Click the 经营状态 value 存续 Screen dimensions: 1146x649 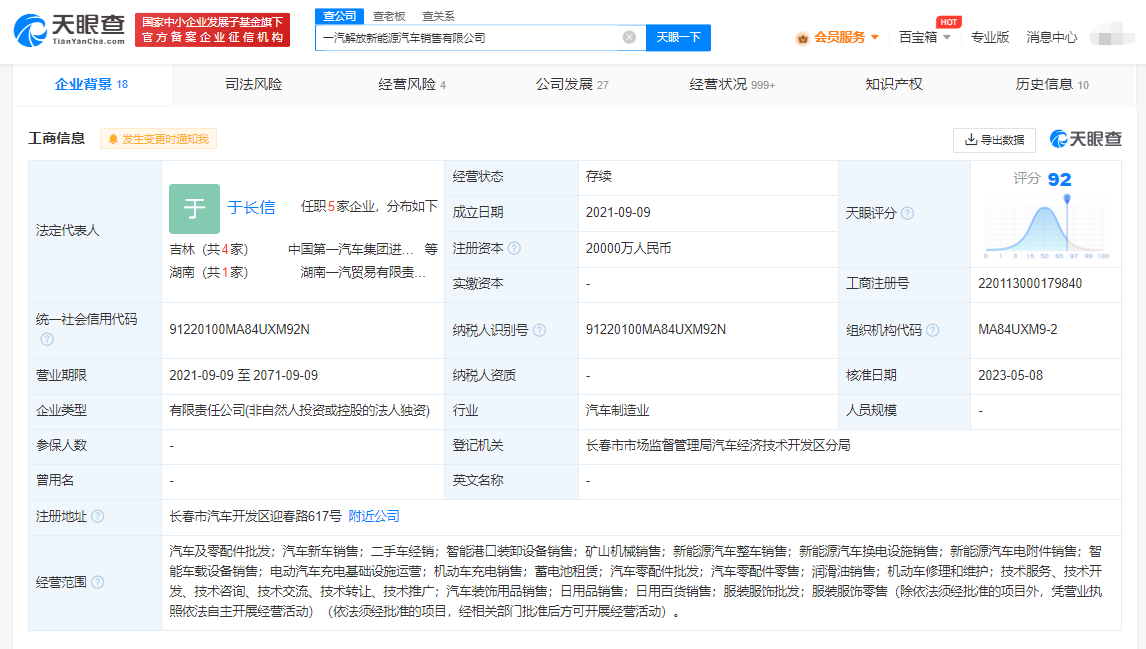599,177
